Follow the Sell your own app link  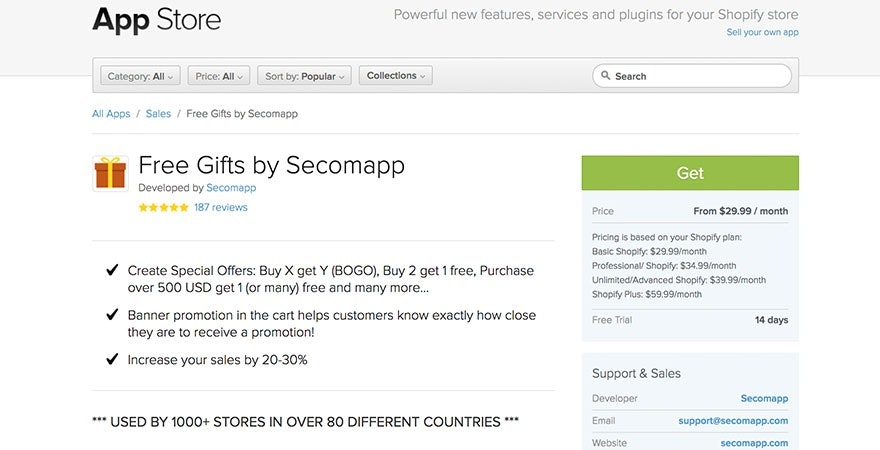click(762, 32)
